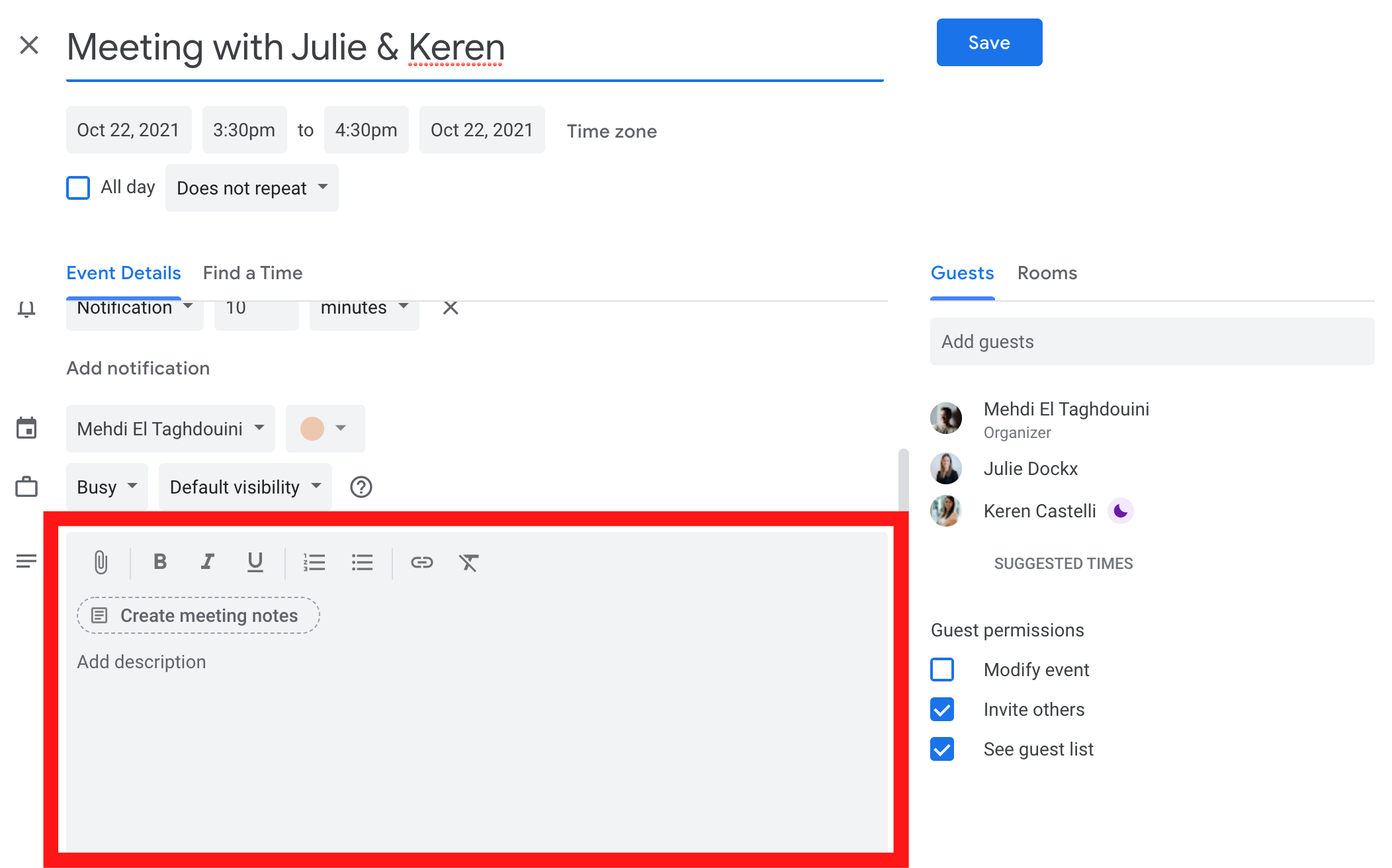
Task: Expand the Default visibility dropdown
Action: [246, 487]
